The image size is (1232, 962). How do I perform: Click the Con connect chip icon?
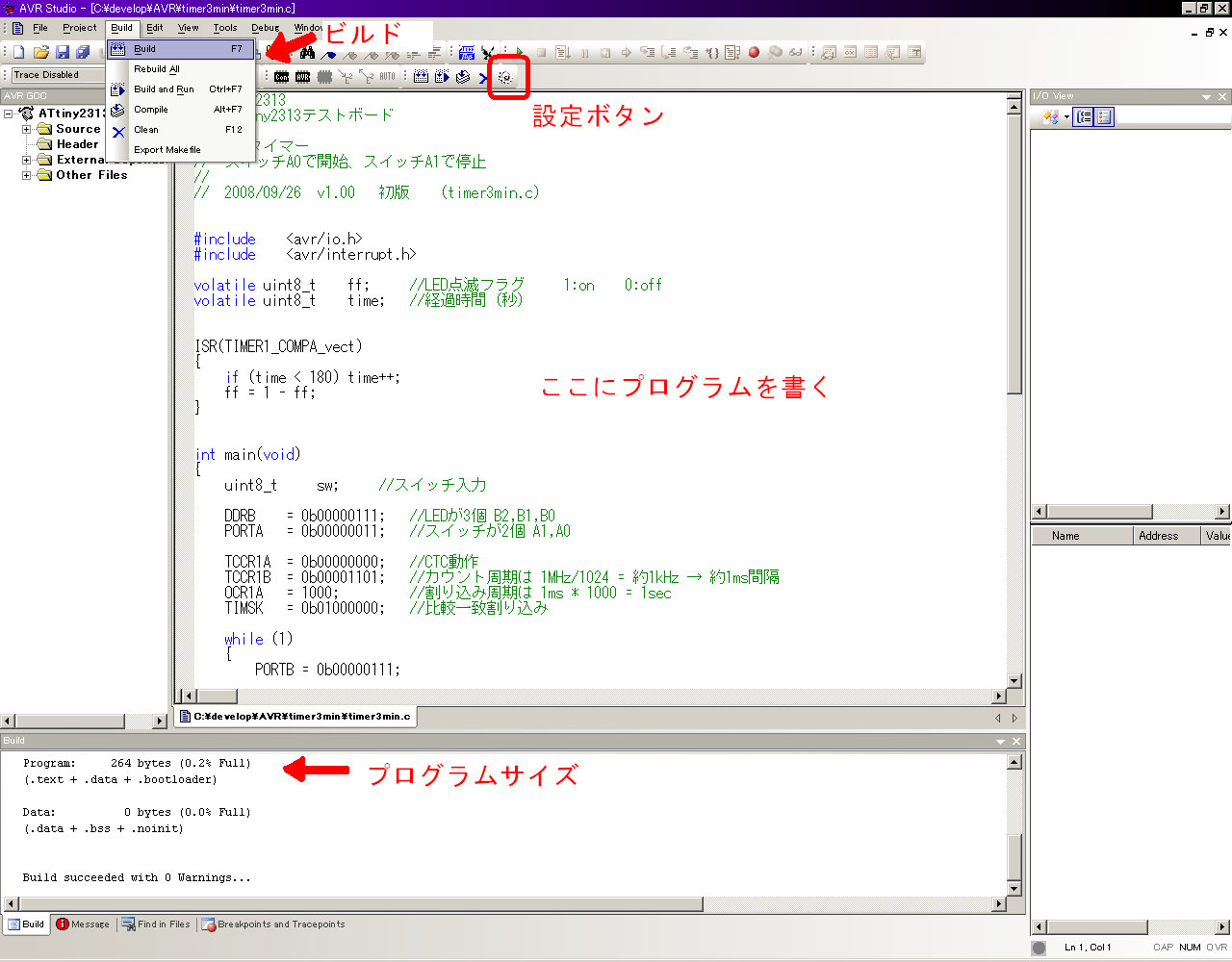tap(281, 76)
